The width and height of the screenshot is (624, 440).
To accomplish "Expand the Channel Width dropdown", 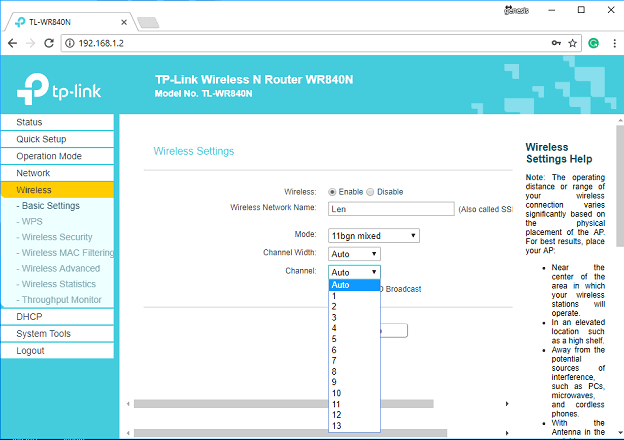I will (x=354, y=254).
